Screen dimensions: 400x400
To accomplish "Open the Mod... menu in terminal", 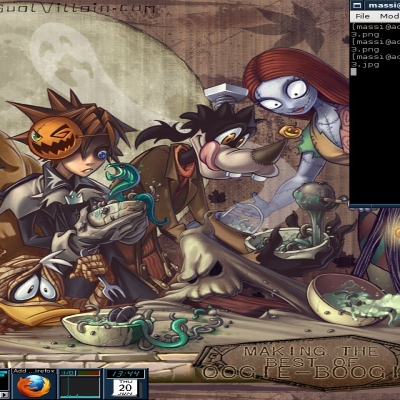I will pyautogui.click(x=389, y=16).
